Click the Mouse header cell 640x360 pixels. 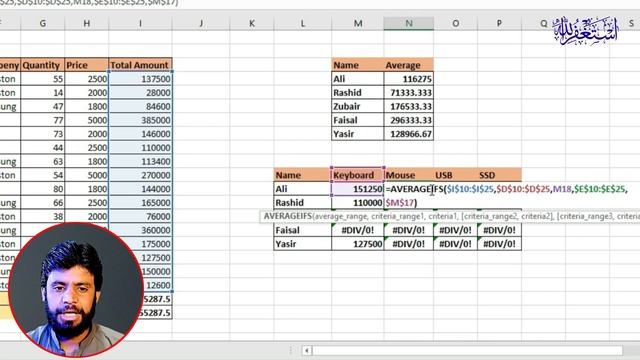pos(409,175)
